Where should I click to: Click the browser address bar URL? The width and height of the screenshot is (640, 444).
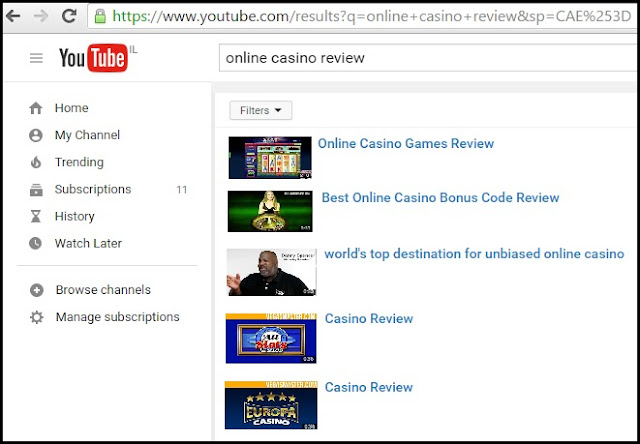tap(371, 16)
